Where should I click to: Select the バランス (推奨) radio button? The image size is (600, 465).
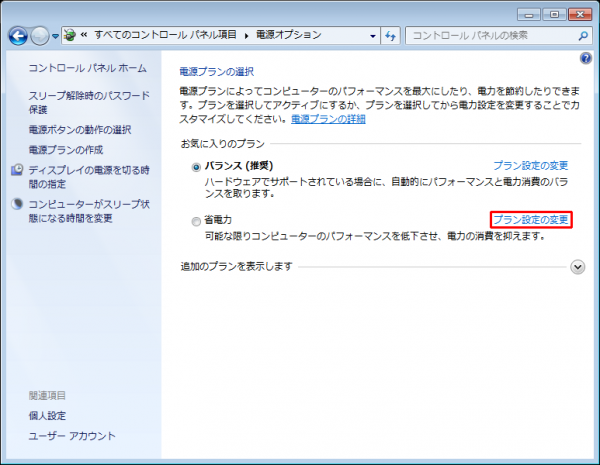click(x=196, y=167)
